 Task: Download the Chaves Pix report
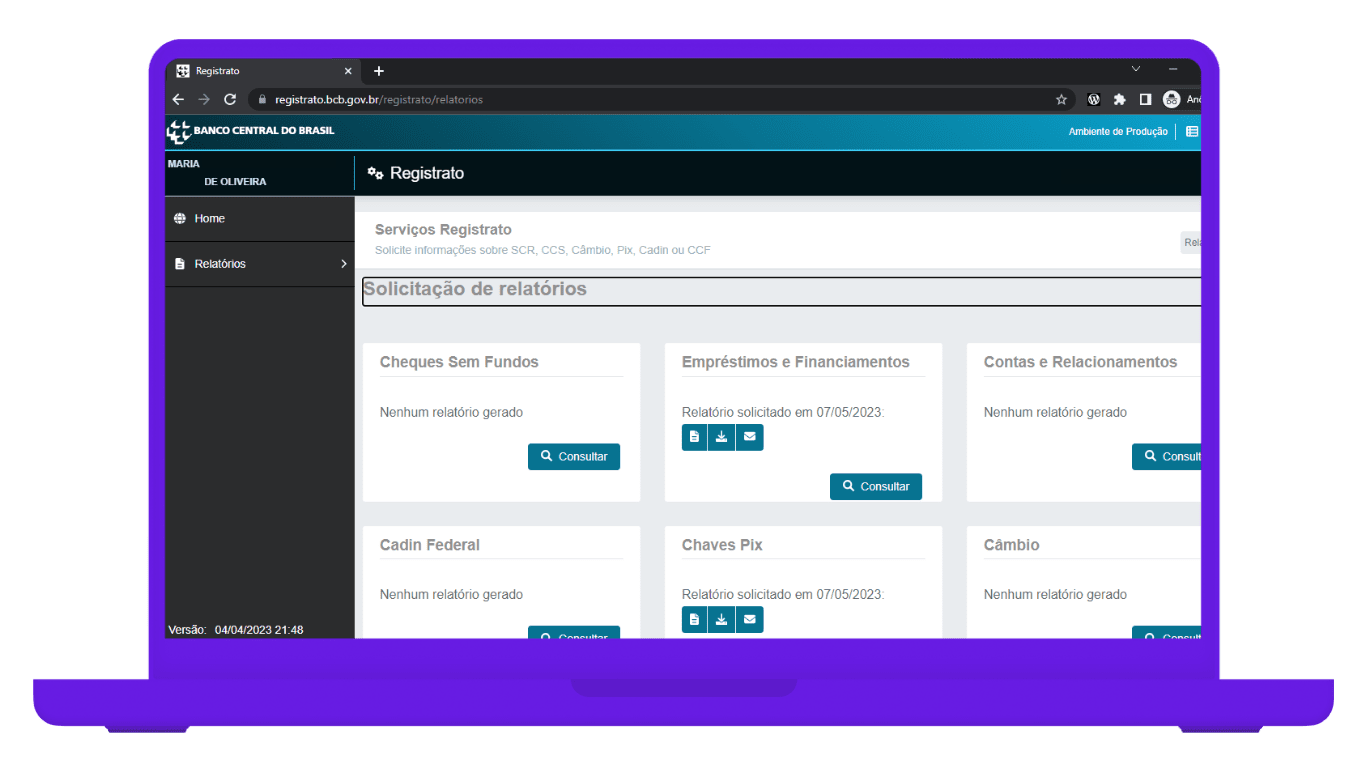coord(721,620)
